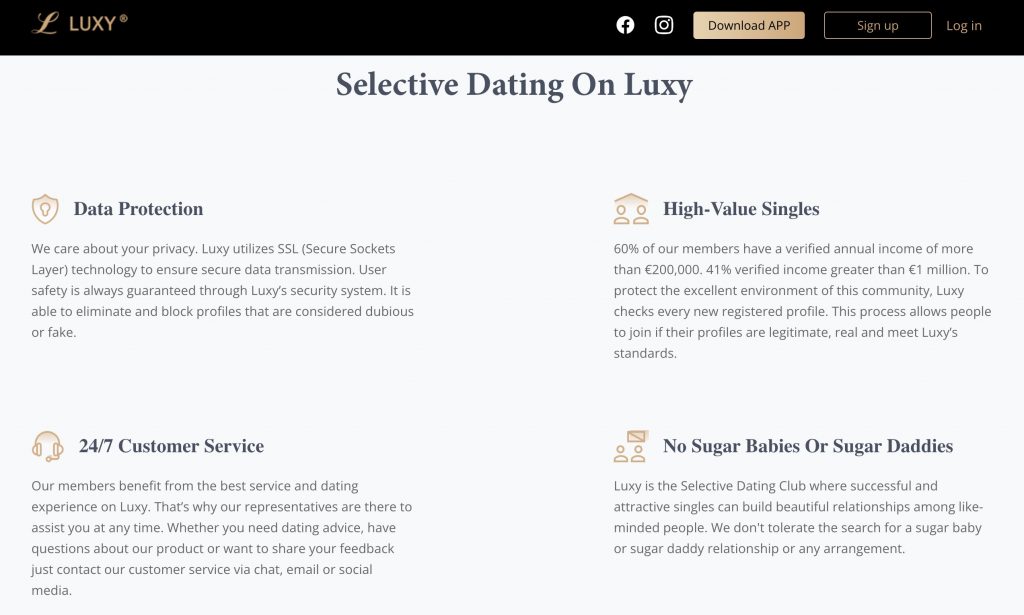This screenshot has height=615, width=1024.
Task: Open the Luxy Instagram icon
Action: [664, 25]
